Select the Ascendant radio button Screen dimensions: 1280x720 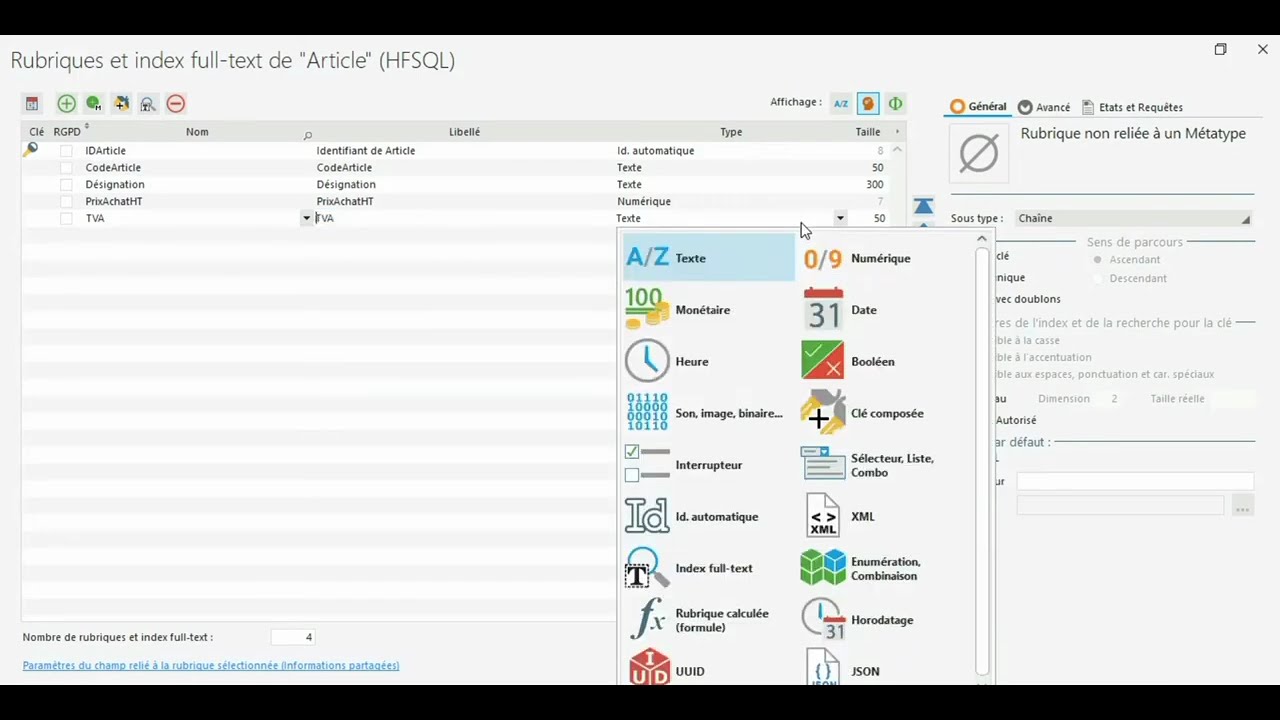1098,260
